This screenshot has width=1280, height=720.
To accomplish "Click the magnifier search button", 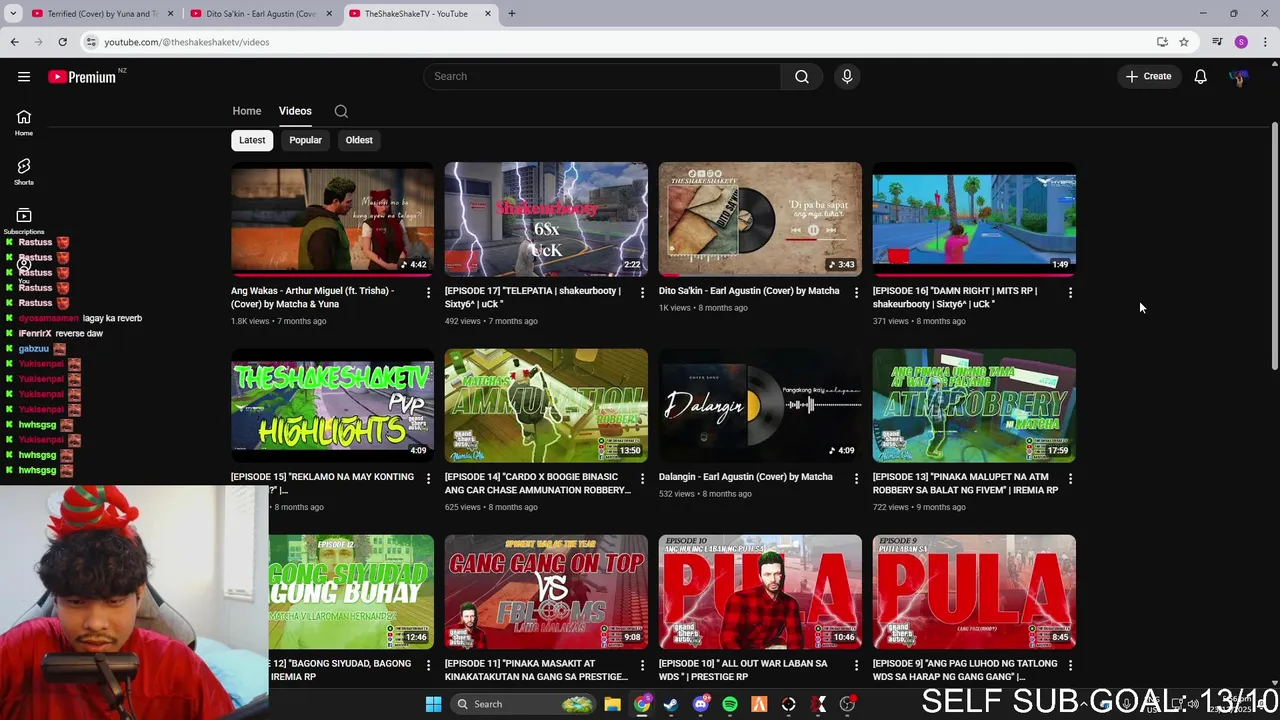I will coord(802,77).
